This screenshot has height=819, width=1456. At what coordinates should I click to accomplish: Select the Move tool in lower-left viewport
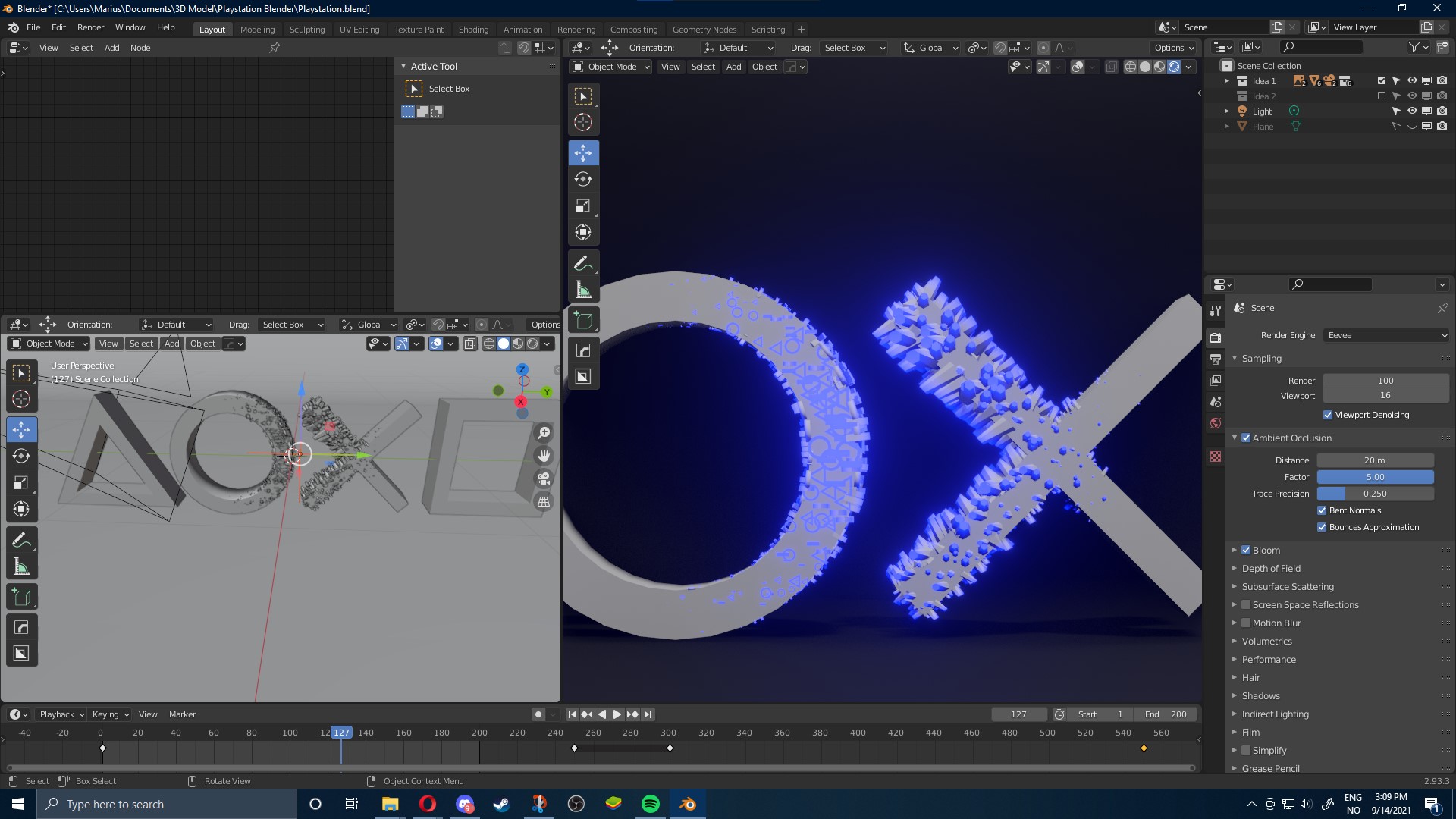coord(21,430)
